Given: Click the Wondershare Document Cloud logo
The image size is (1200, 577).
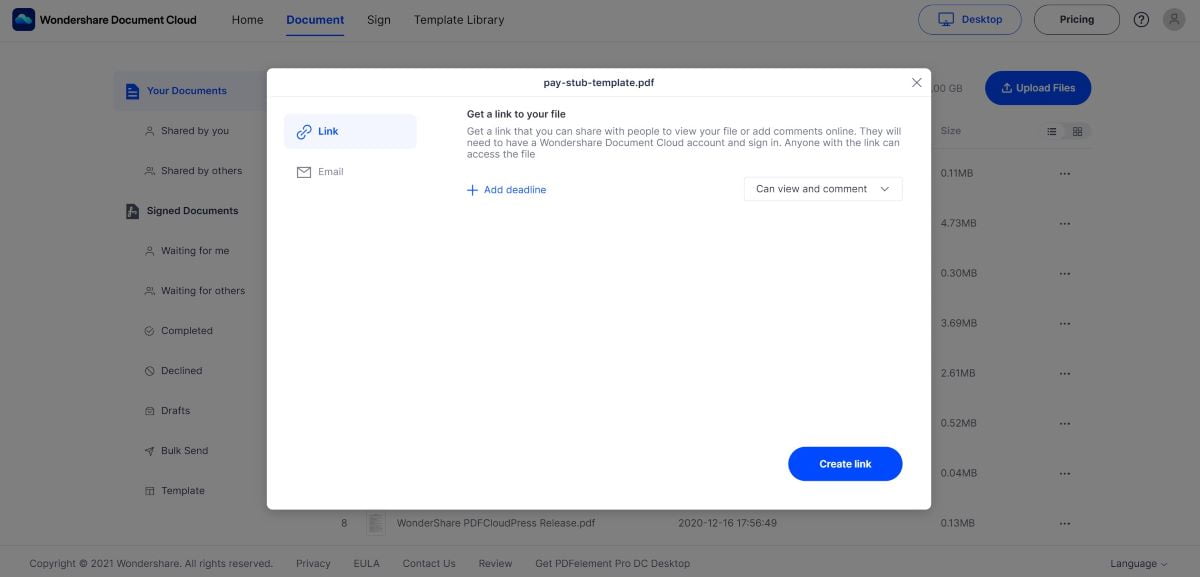Looking at the screenshot, I should [x=104, y=19].
